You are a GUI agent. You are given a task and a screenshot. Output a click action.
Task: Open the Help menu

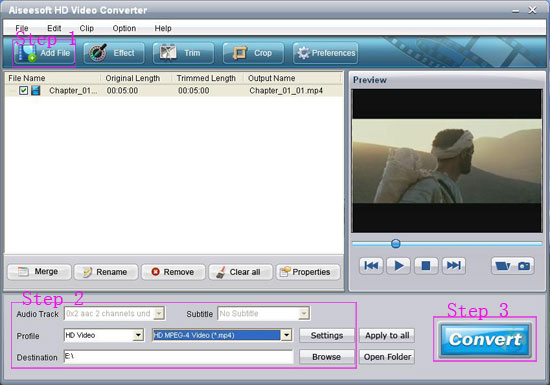163,28
